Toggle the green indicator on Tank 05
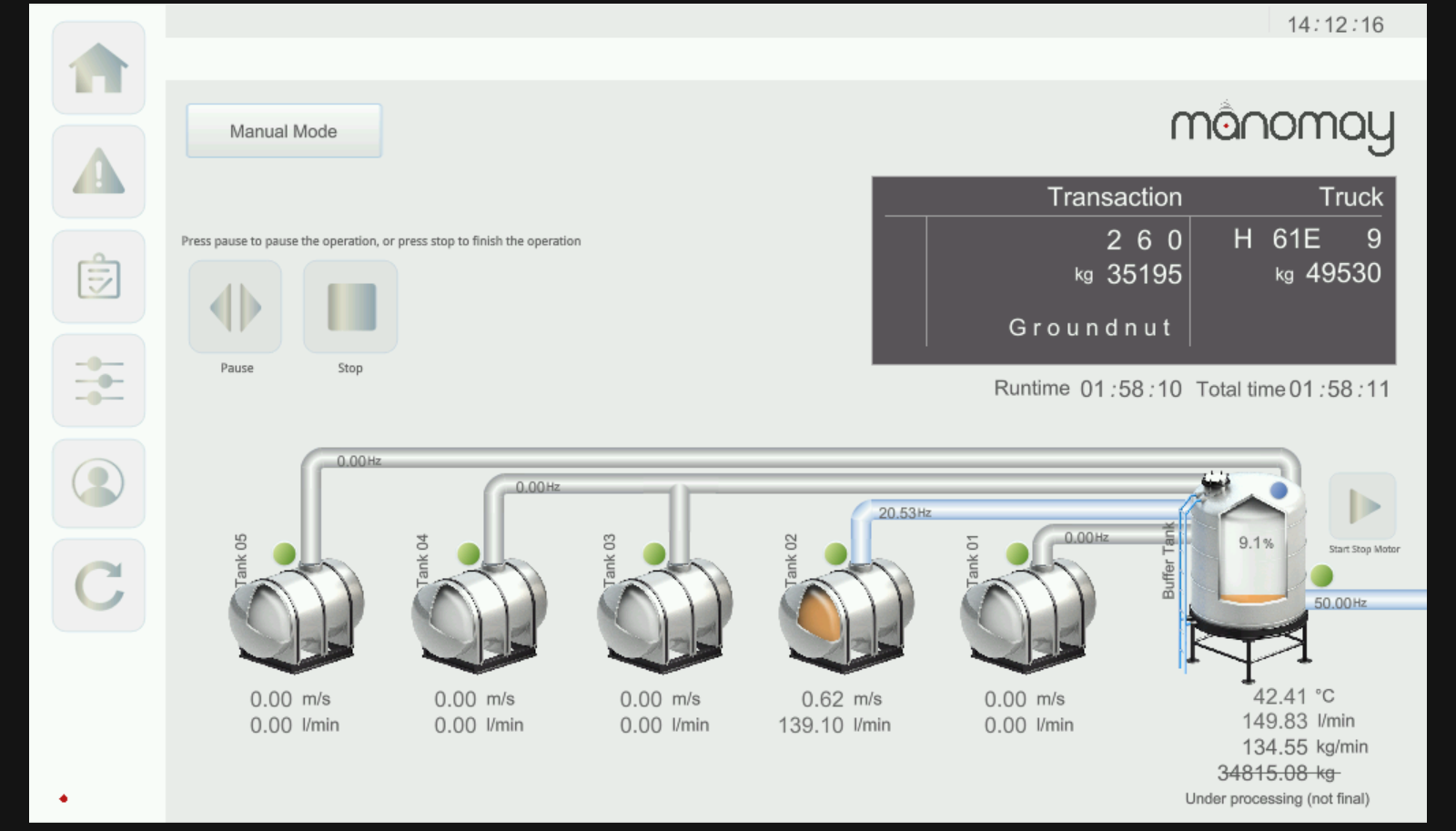Viewport: 1456px width, 831px height. pyautogui.click(x=285, y=553)
